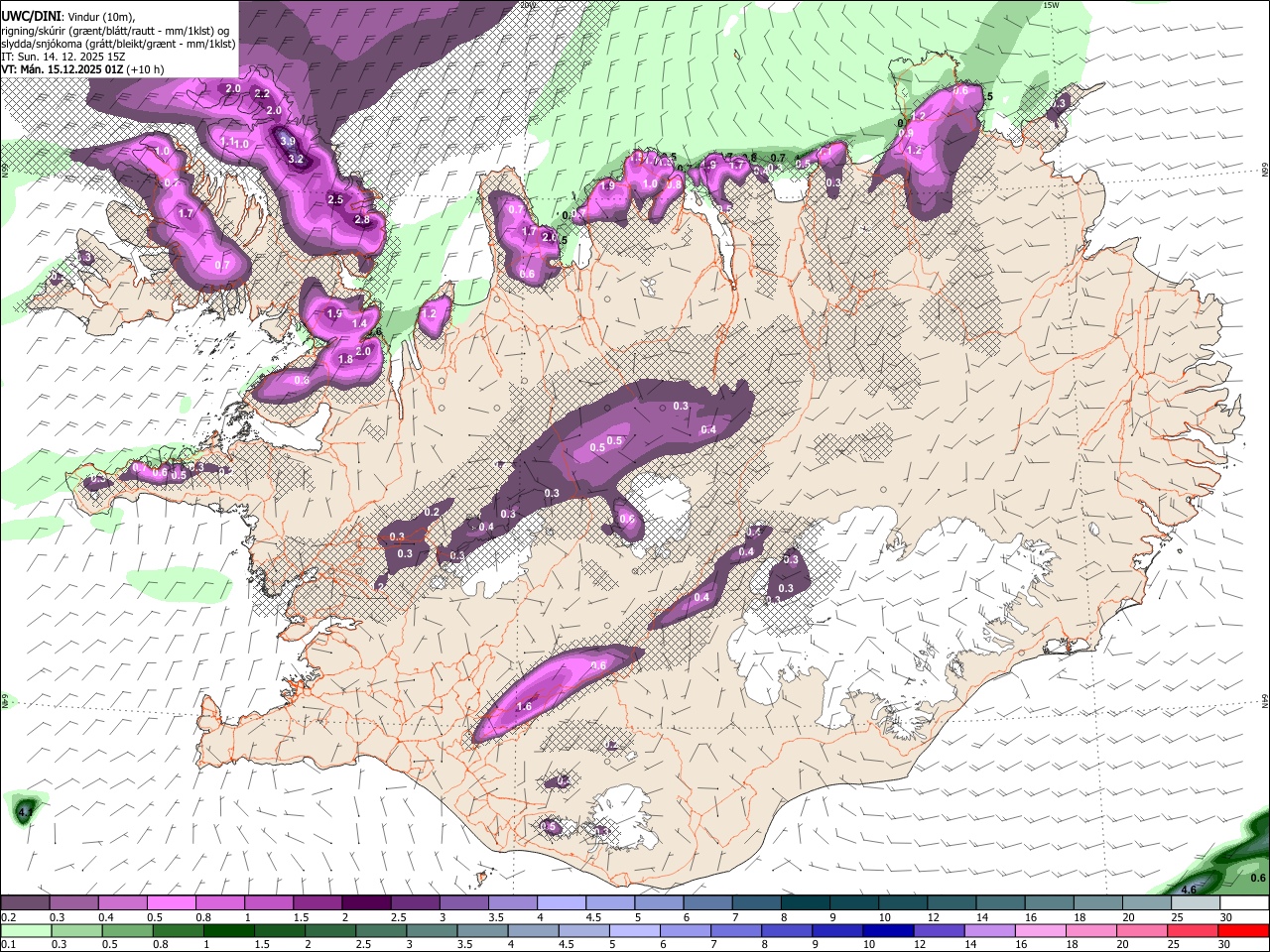Click the "VT: Mán. 15.12.2025 01Z" valid time
Screen dimensions: 1270x952
[x=61, y=69]
